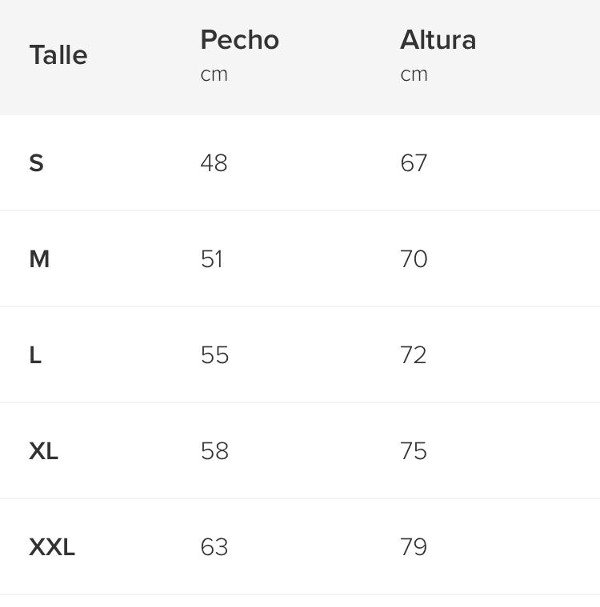Click the Altura value 79
The height and width of the screenshot is (607, 600).
tap(413, 547)
